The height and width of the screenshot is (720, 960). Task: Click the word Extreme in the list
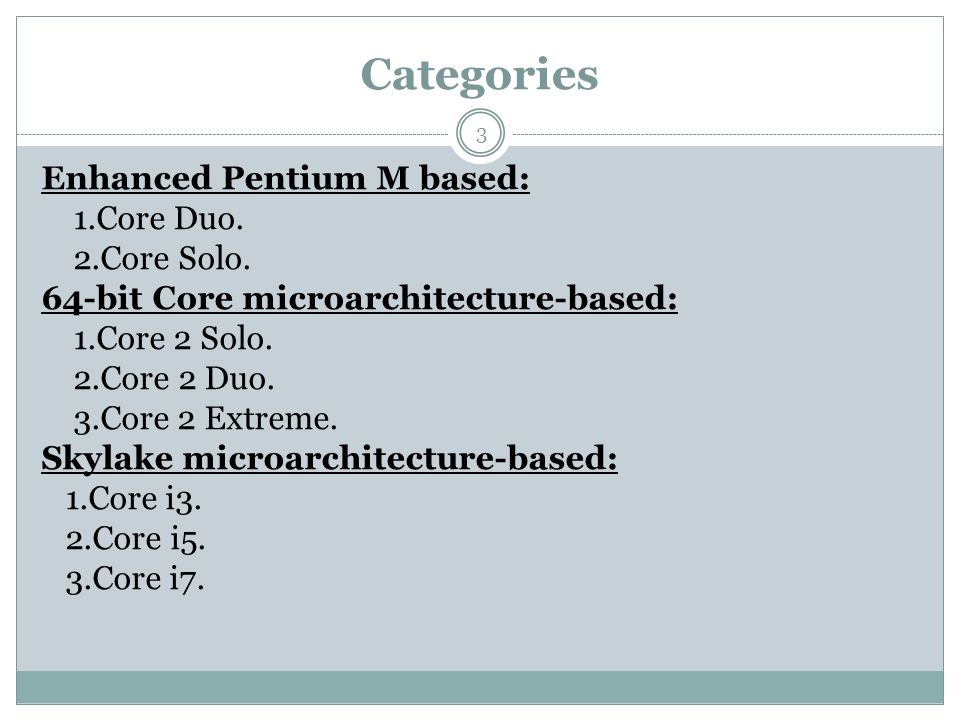271,419
